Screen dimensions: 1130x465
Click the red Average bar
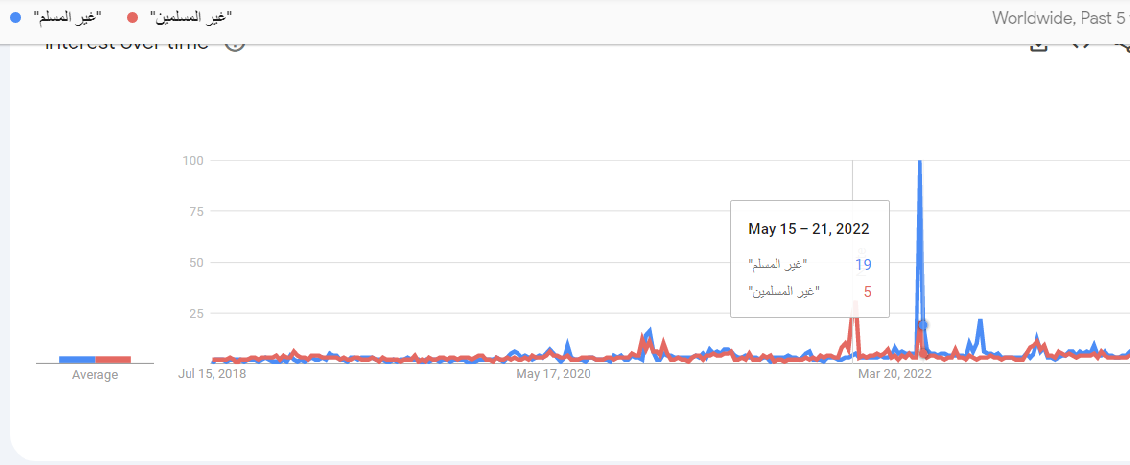coord(113,359)
